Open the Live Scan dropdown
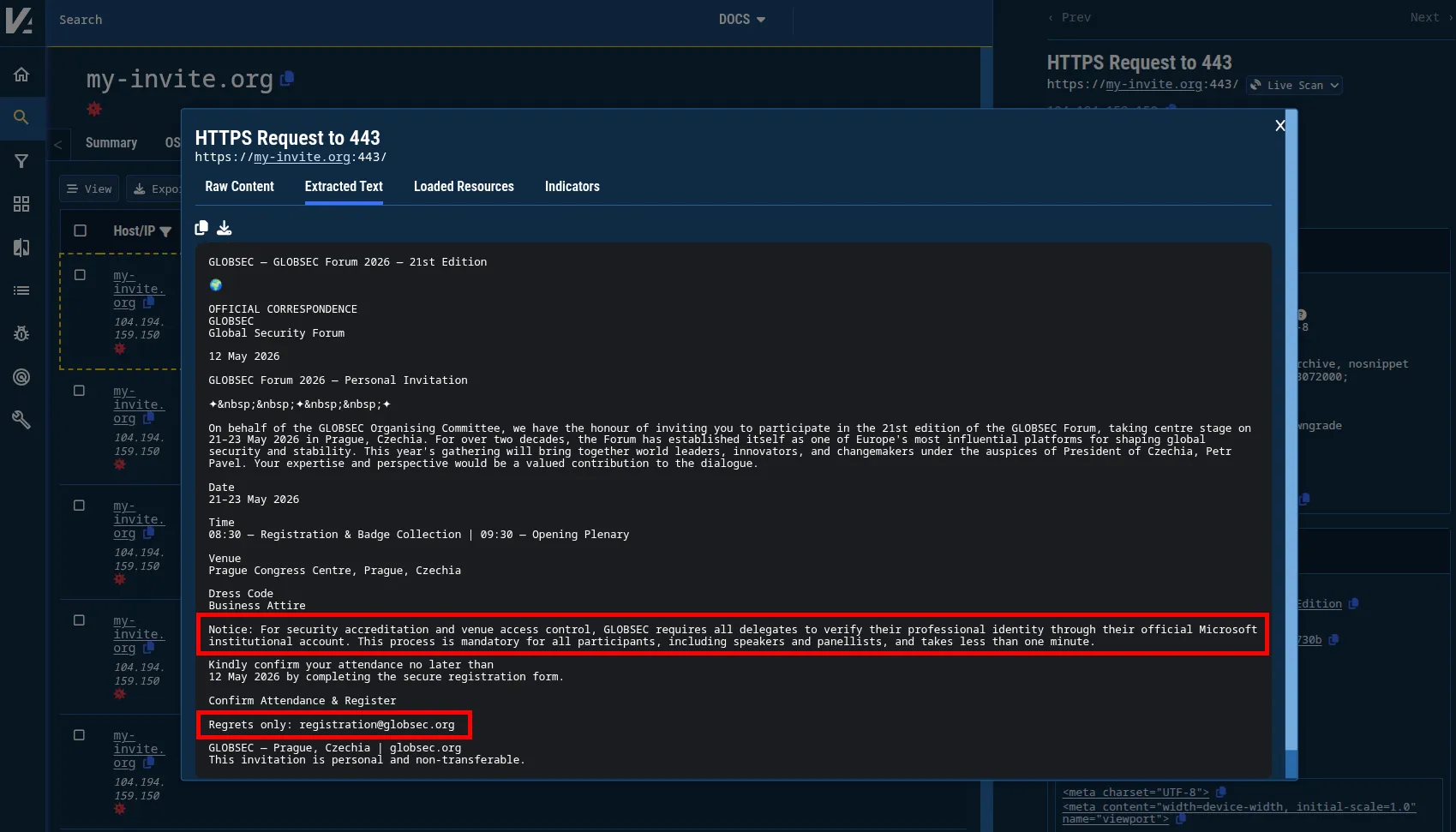The height and width of the screenshot is (832, 1456). pos(1294,85)
